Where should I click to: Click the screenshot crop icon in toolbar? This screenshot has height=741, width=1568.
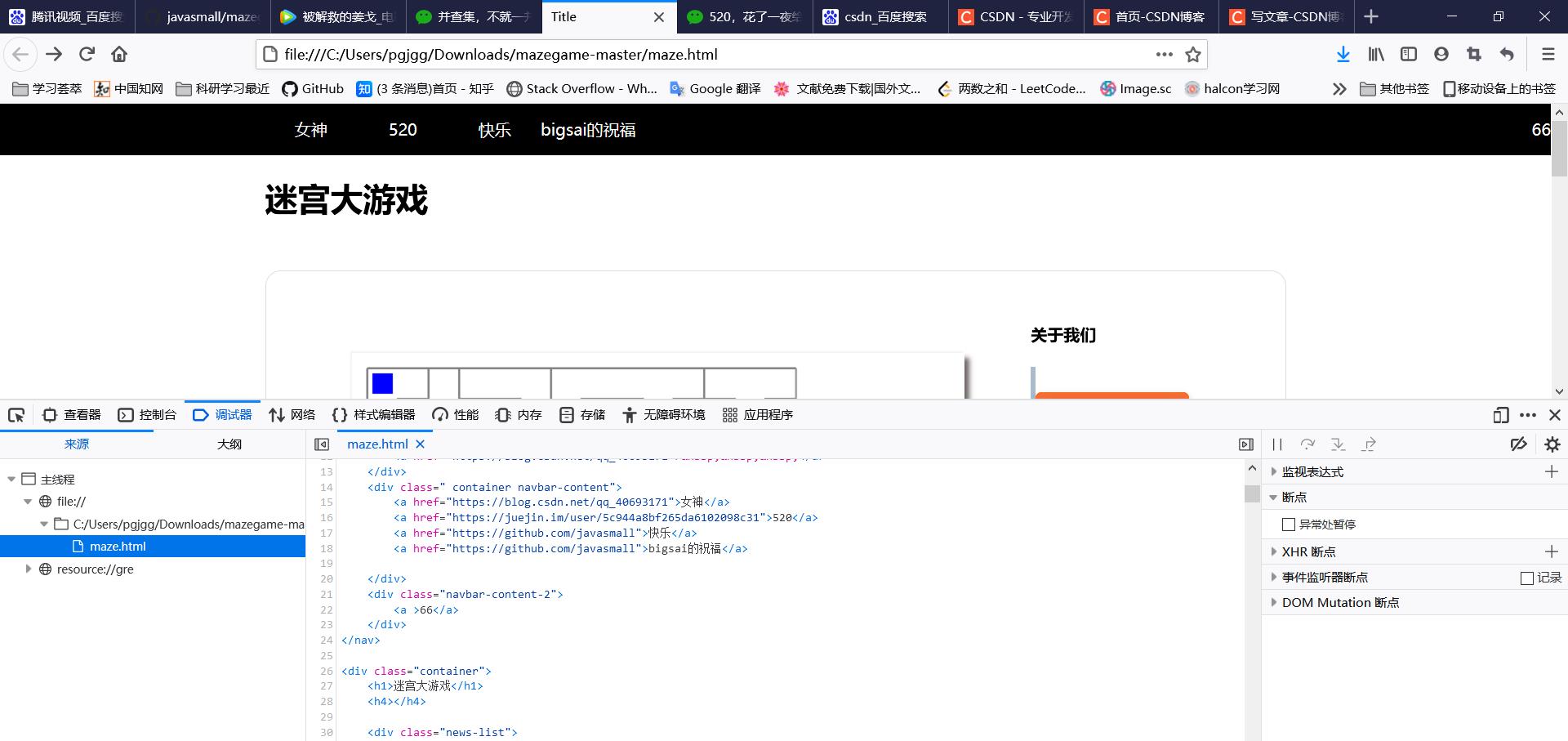1474,54
